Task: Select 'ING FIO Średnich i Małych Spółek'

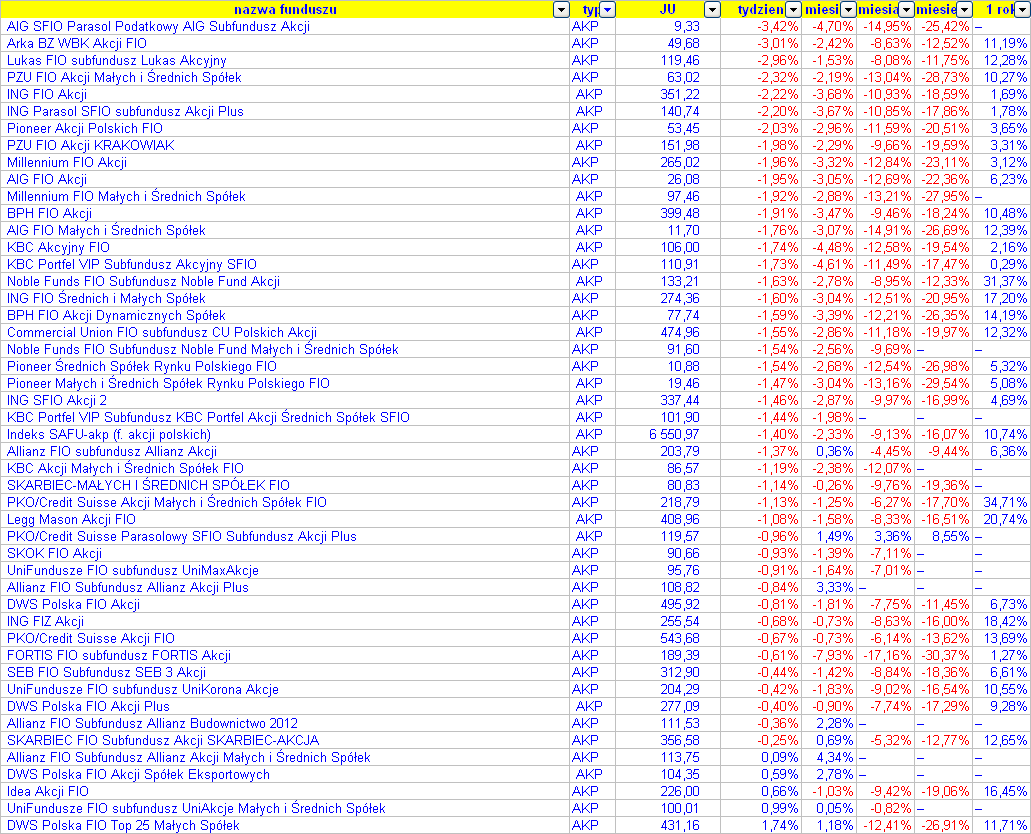Action: pos(107,299)
